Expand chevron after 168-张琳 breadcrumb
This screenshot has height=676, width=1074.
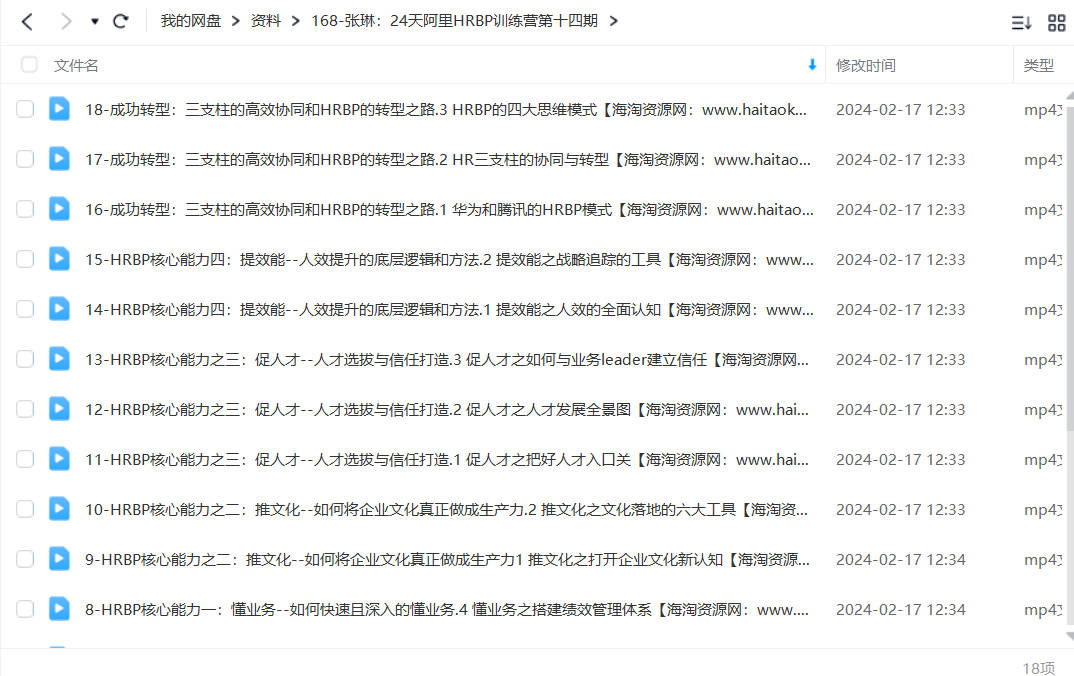point(614,21)
